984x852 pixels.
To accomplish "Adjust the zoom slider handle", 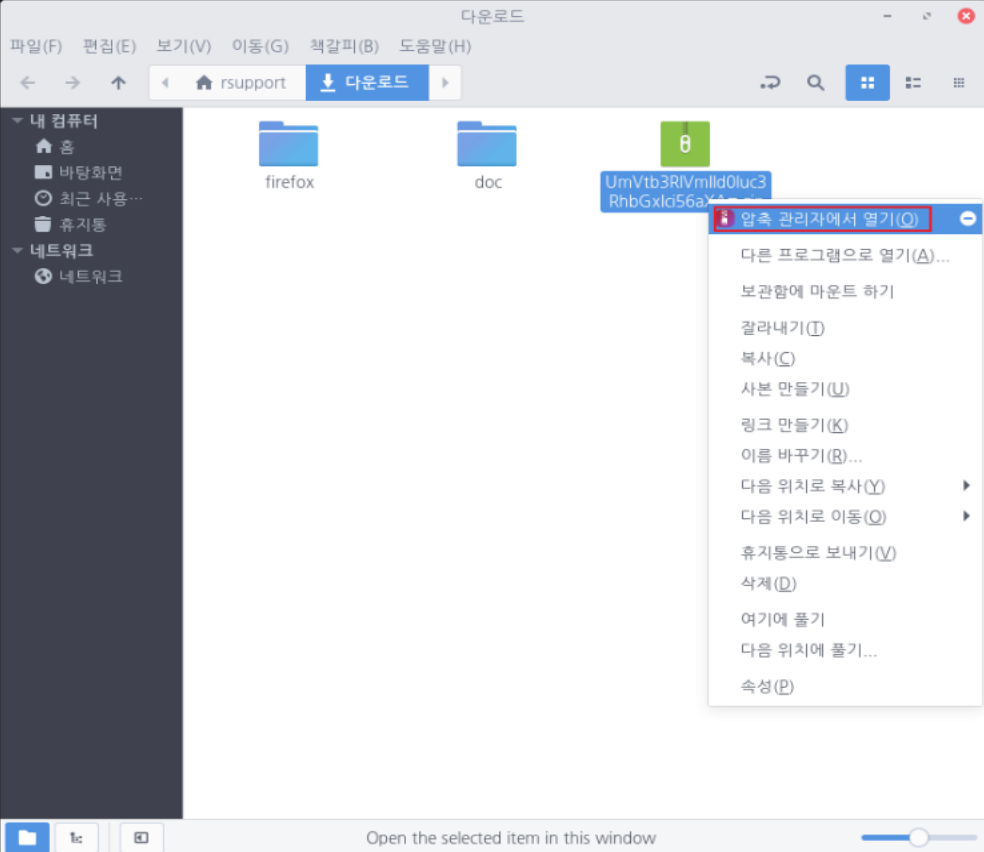I will click(x=918, y=837).
